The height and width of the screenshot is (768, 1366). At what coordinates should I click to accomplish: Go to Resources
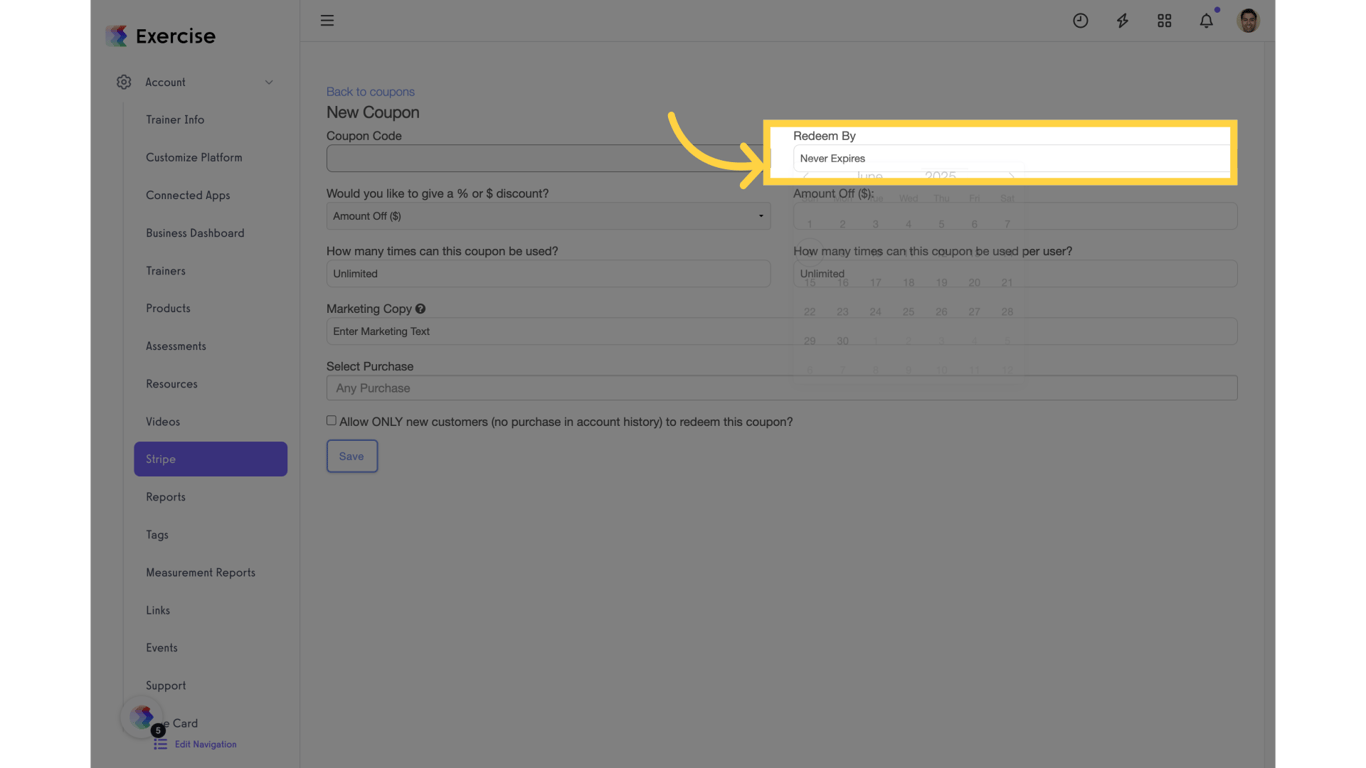172,384
